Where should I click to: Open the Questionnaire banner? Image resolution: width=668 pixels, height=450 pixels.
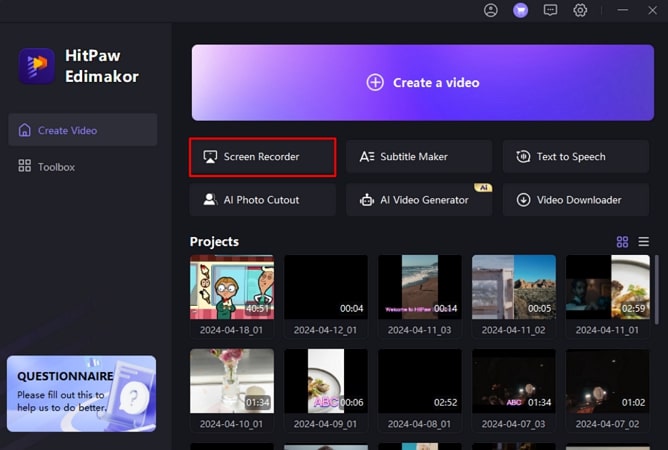[81, 394]
